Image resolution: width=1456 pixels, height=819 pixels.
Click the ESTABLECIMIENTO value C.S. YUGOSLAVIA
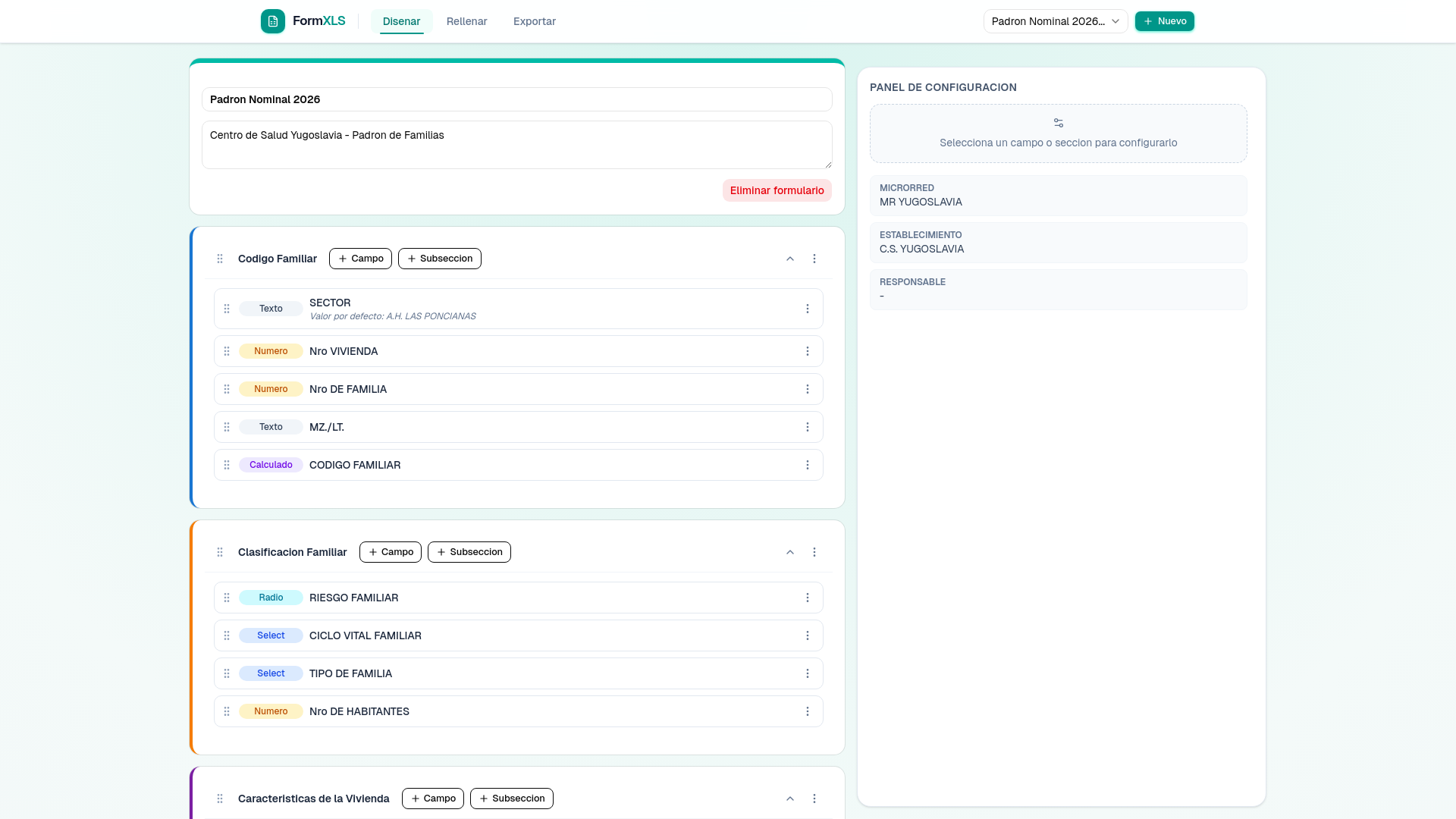(x=921, y=249)
